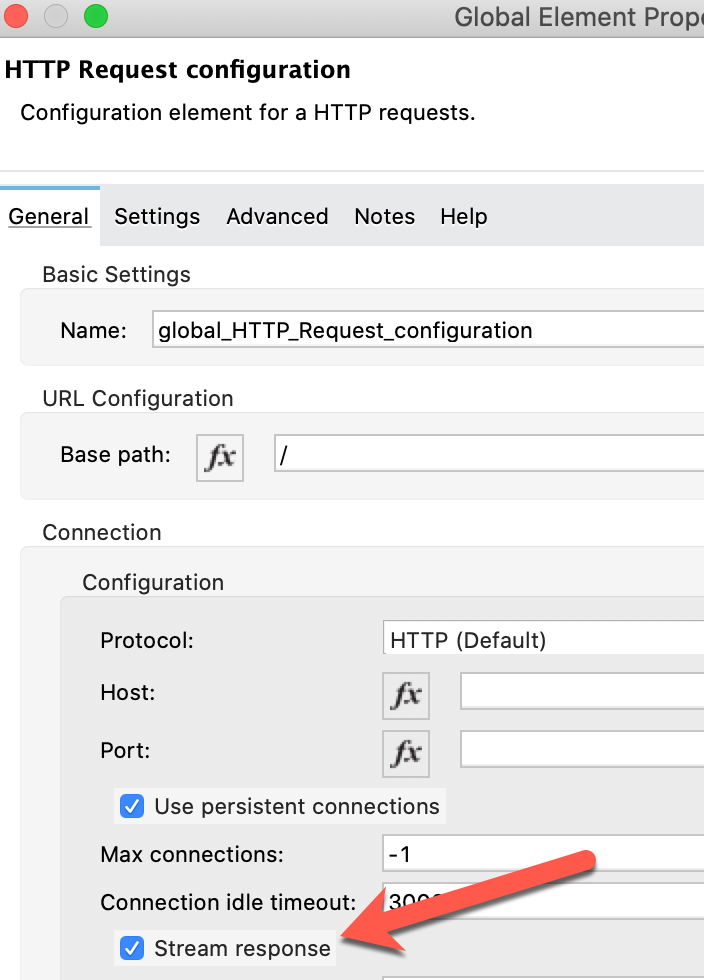Click into the Name text field
This screenshot has width=704, height=980.
tap(428, 330)
